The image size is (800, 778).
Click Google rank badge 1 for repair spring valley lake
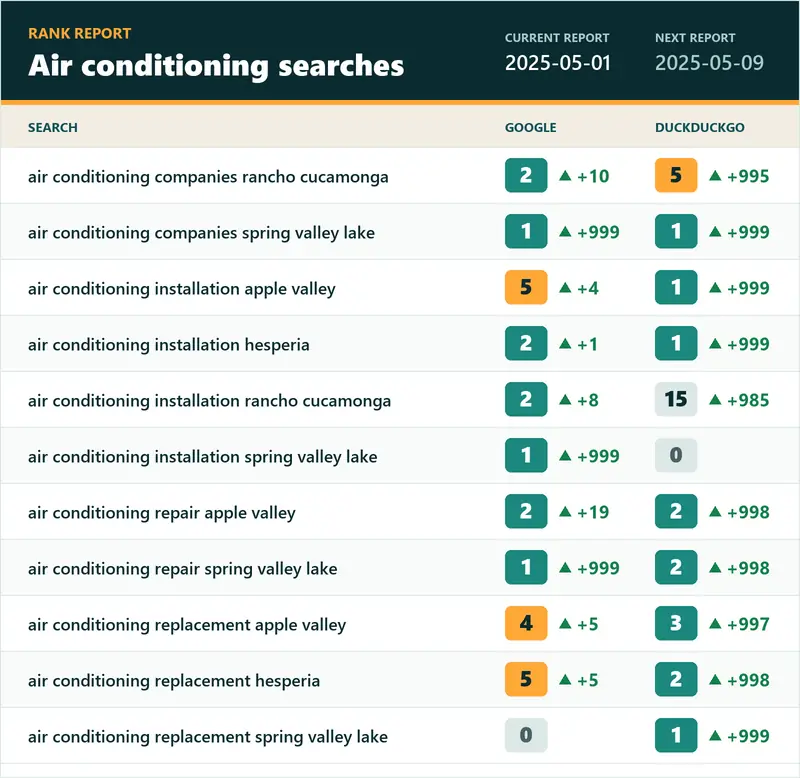click(x=526, y=567)
